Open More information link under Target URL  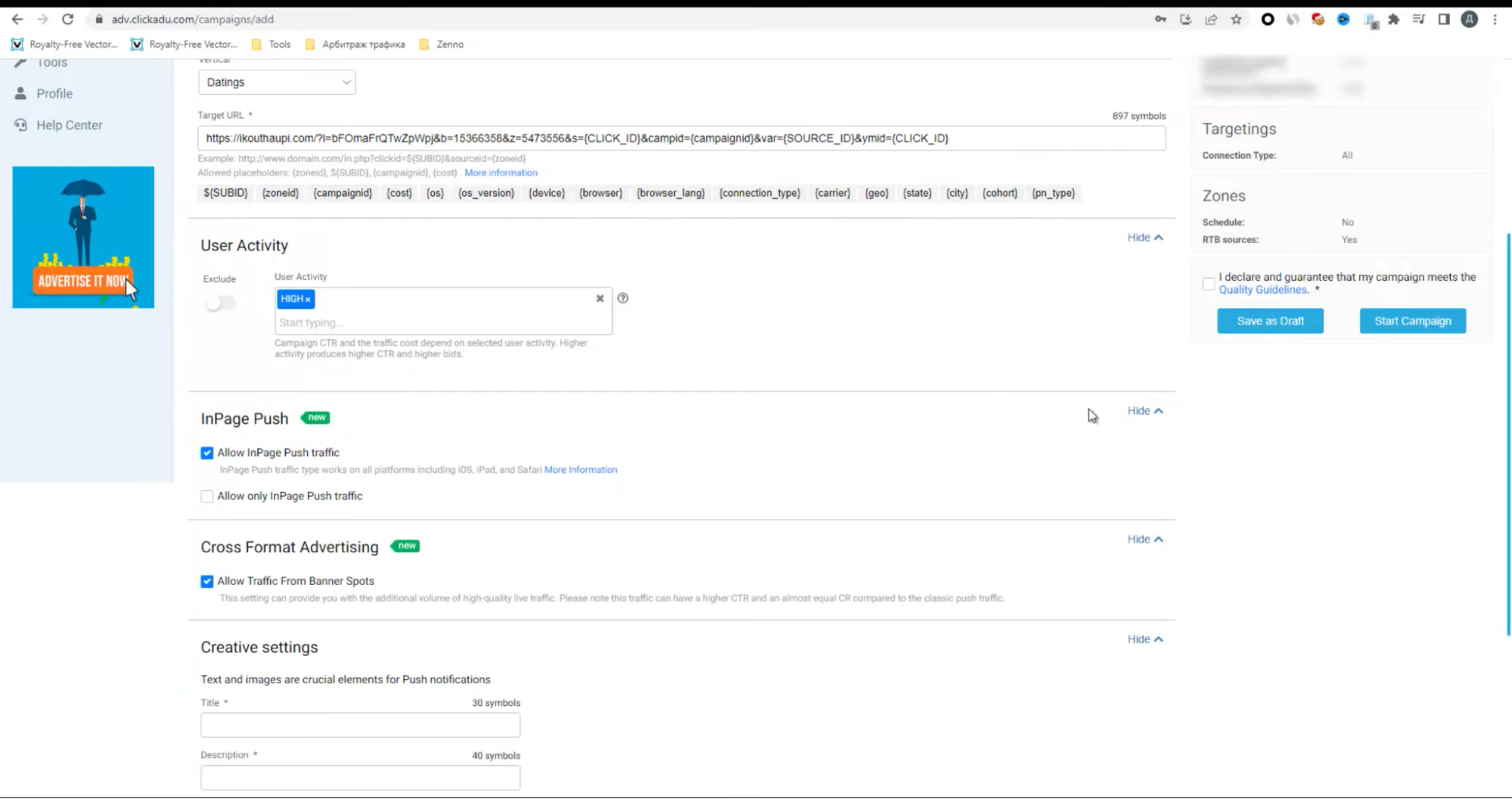(x=501, y=173)
